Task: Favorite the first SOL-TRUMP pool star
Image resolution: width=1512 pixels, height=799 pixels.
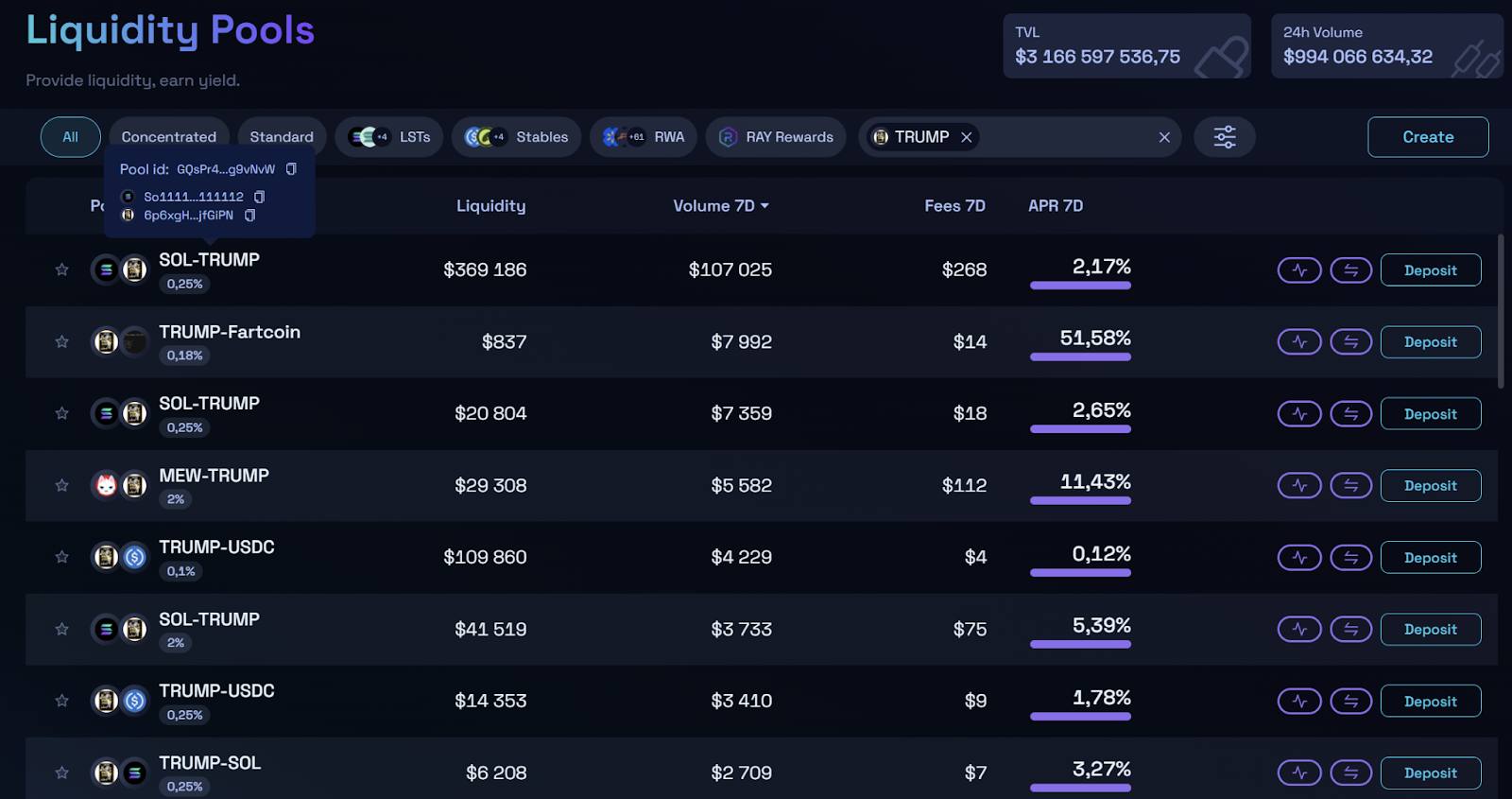Action: pyautogui.click(x=62, y=270)
